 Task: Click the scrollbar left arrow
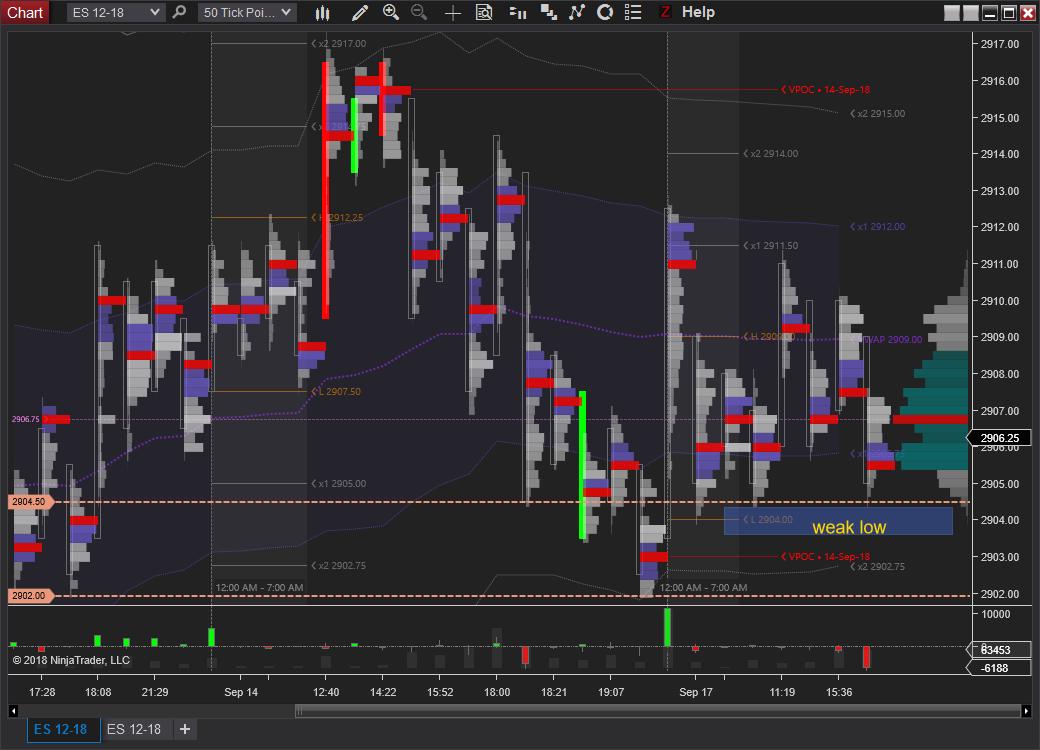[x=13, y=711]
